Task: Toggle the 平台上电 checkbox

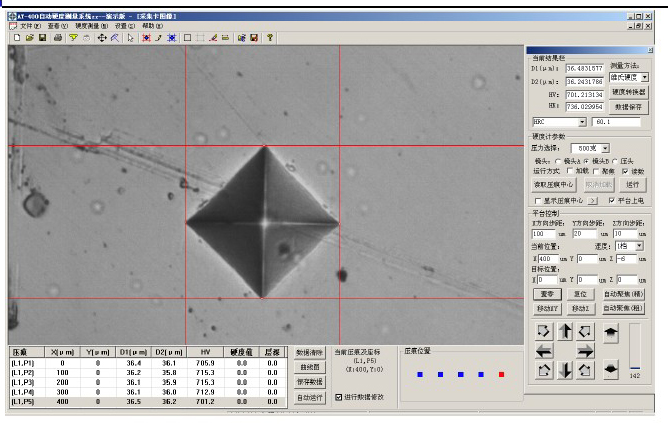Action: 610,200
